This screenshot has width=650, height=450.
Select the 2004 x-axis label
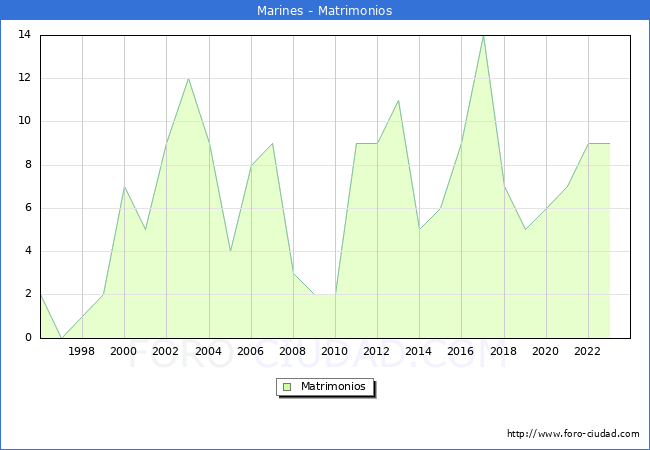(x=209, y=351)
